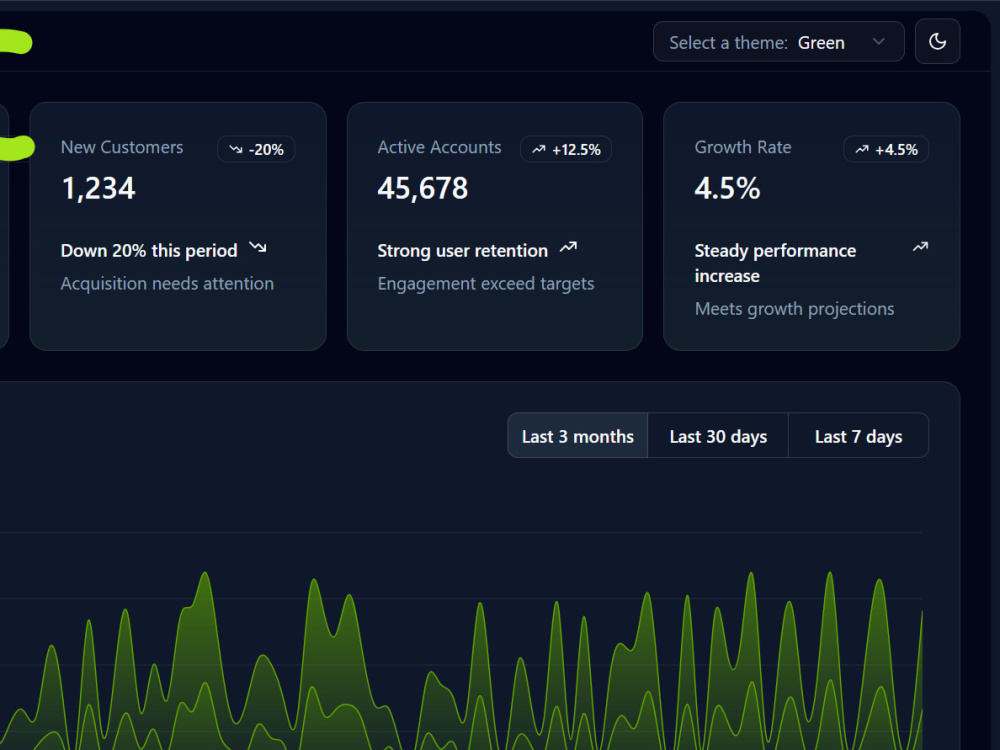Switch to Last 30 days view

[x=718, y=436]
